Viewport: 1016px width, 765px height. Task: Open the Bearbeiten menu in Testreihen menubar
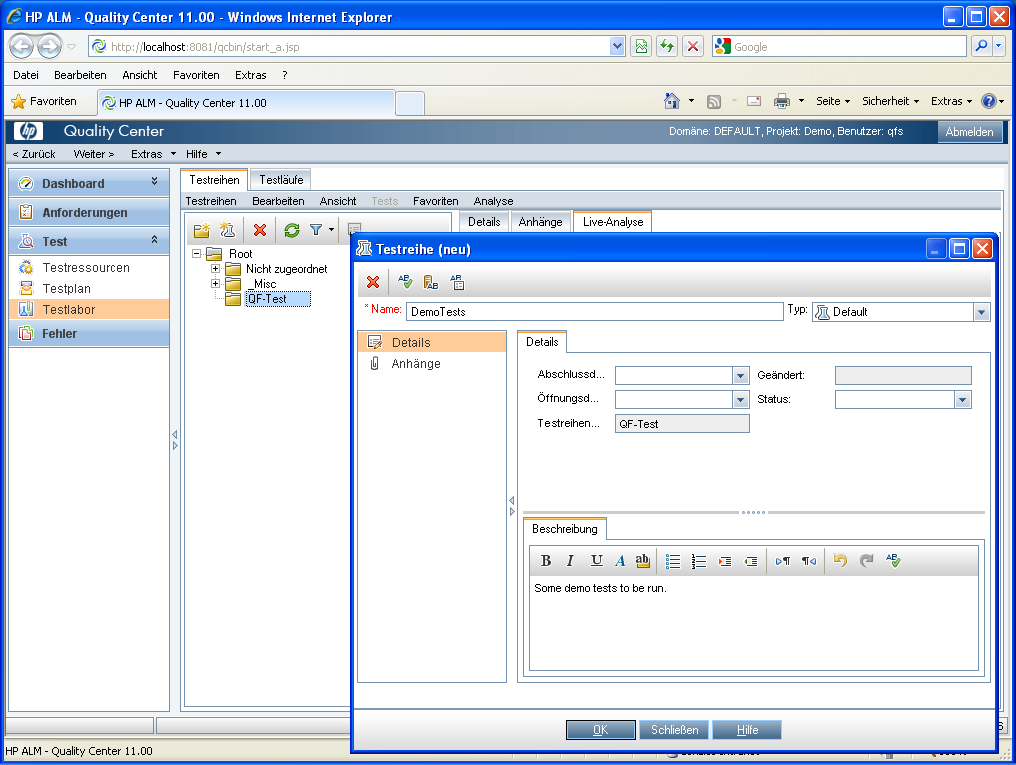coord(278,201)
